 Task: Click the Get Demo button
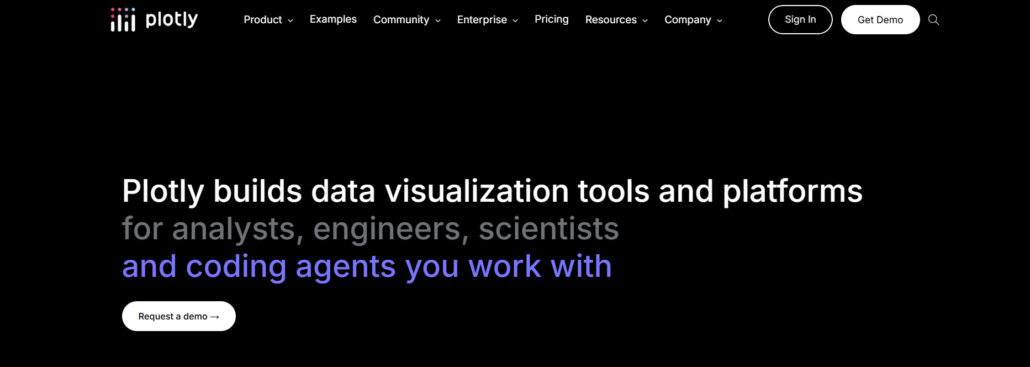880,20
